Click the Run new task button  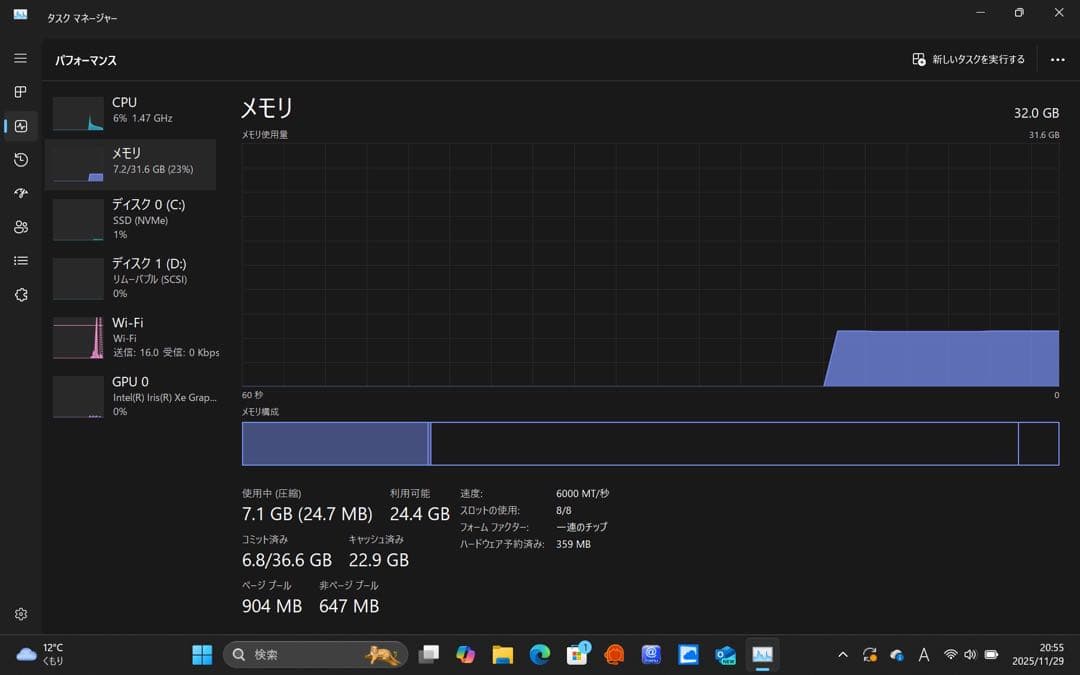(x=968, y=59)
